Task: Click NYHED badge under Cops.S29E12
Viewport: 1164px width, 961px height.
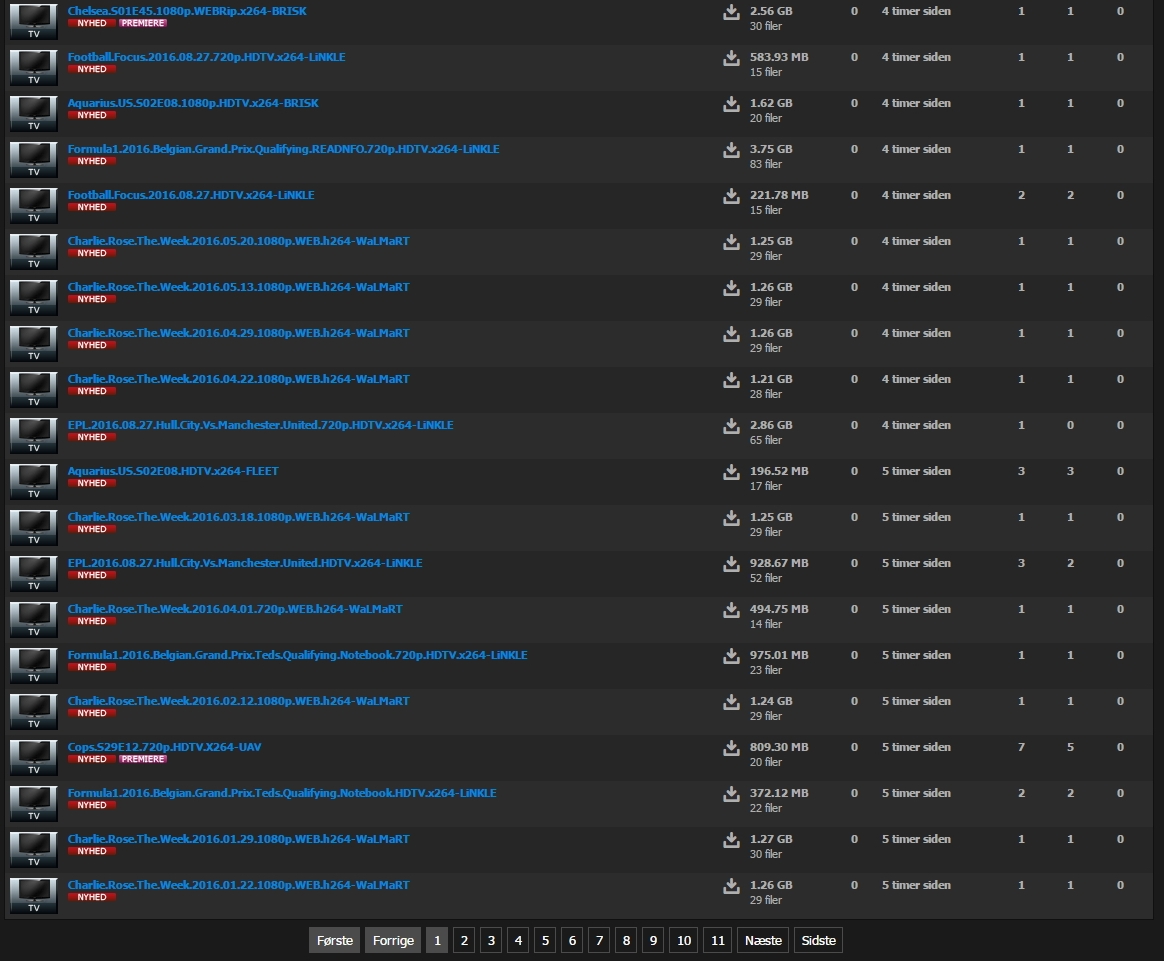Action: pyautogui.click(x=92, y=759)
